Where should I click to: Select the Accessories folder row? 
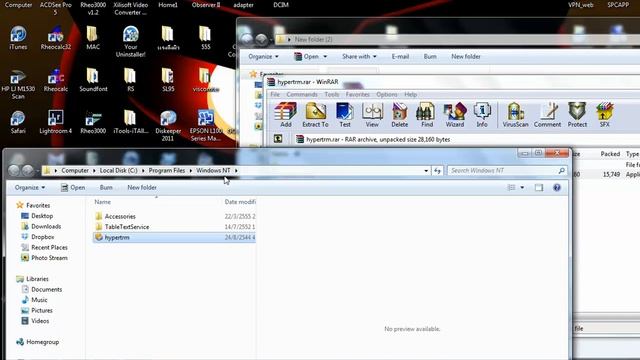tap(174, 216)
